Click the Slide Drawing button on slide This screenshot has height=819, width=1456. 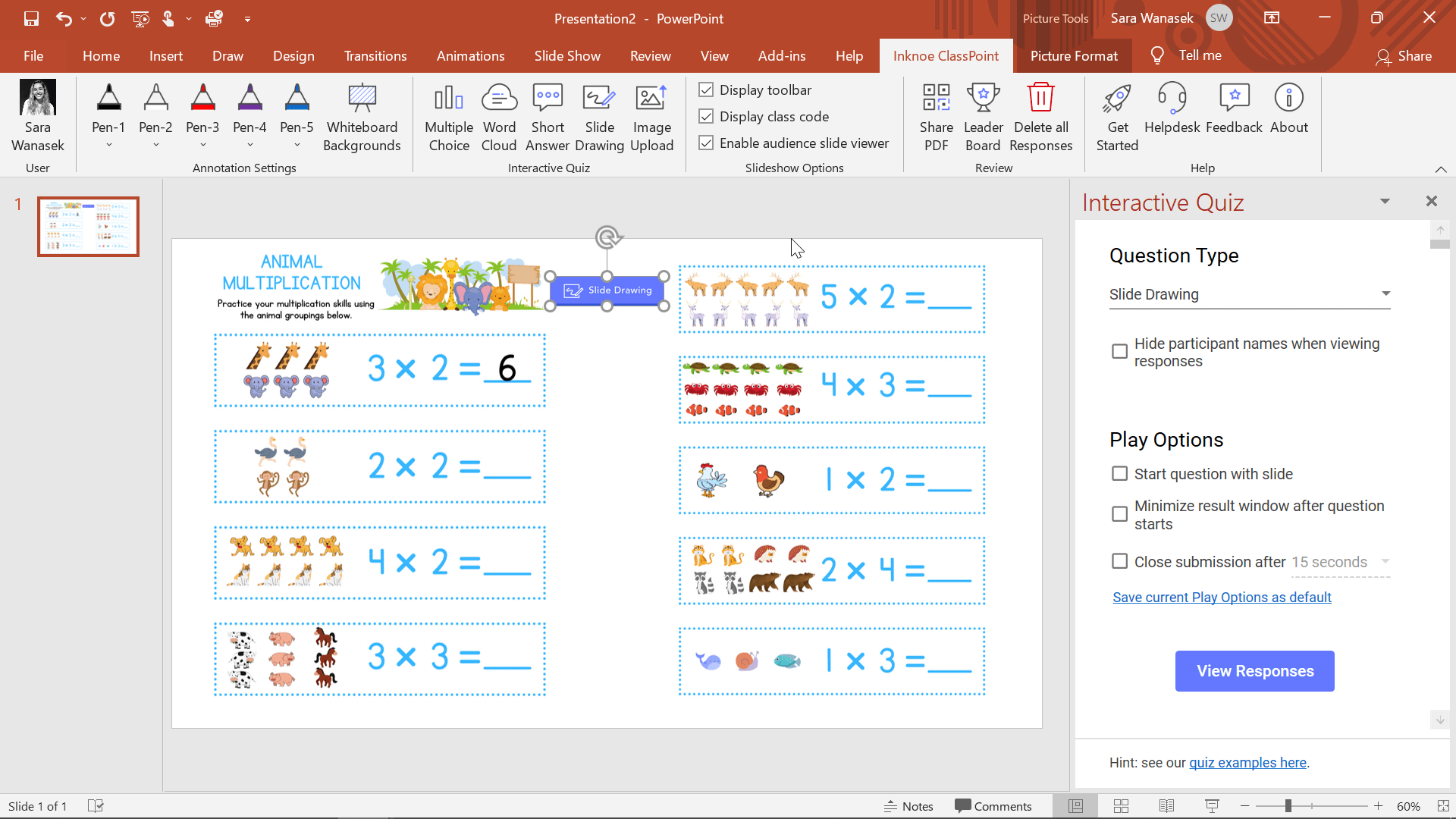pyautogui.click(x=607, y=290)
